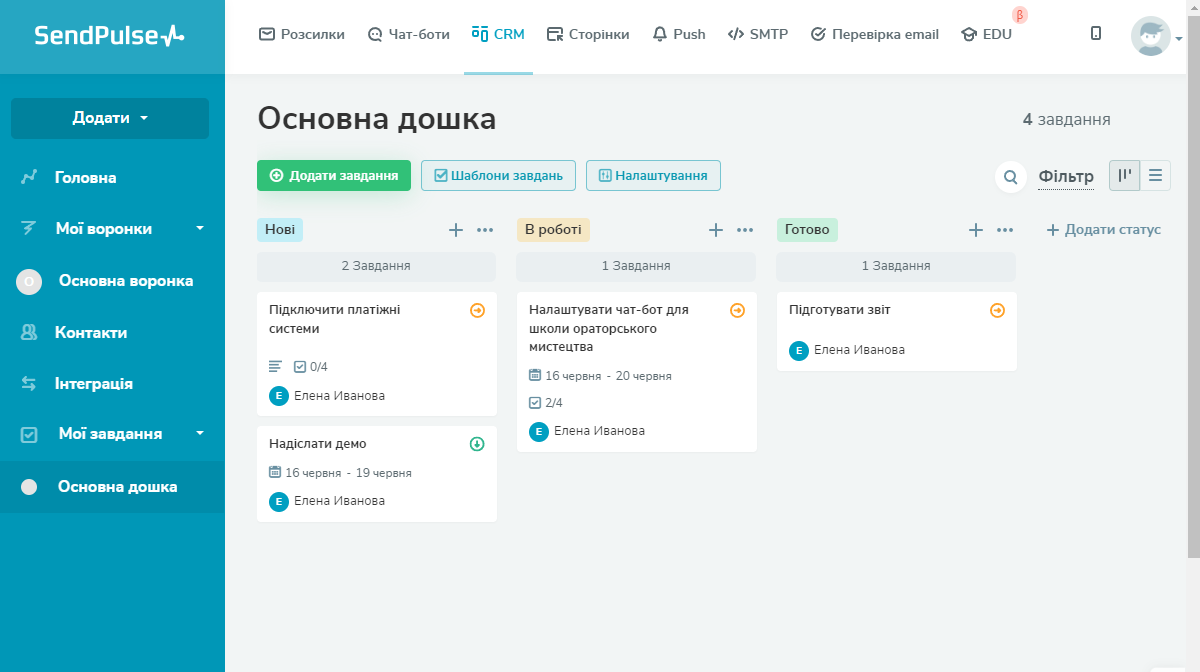Click the SendPulse logo
Image resolution: width=1200 pixels, height=672 pixels.
110,36
